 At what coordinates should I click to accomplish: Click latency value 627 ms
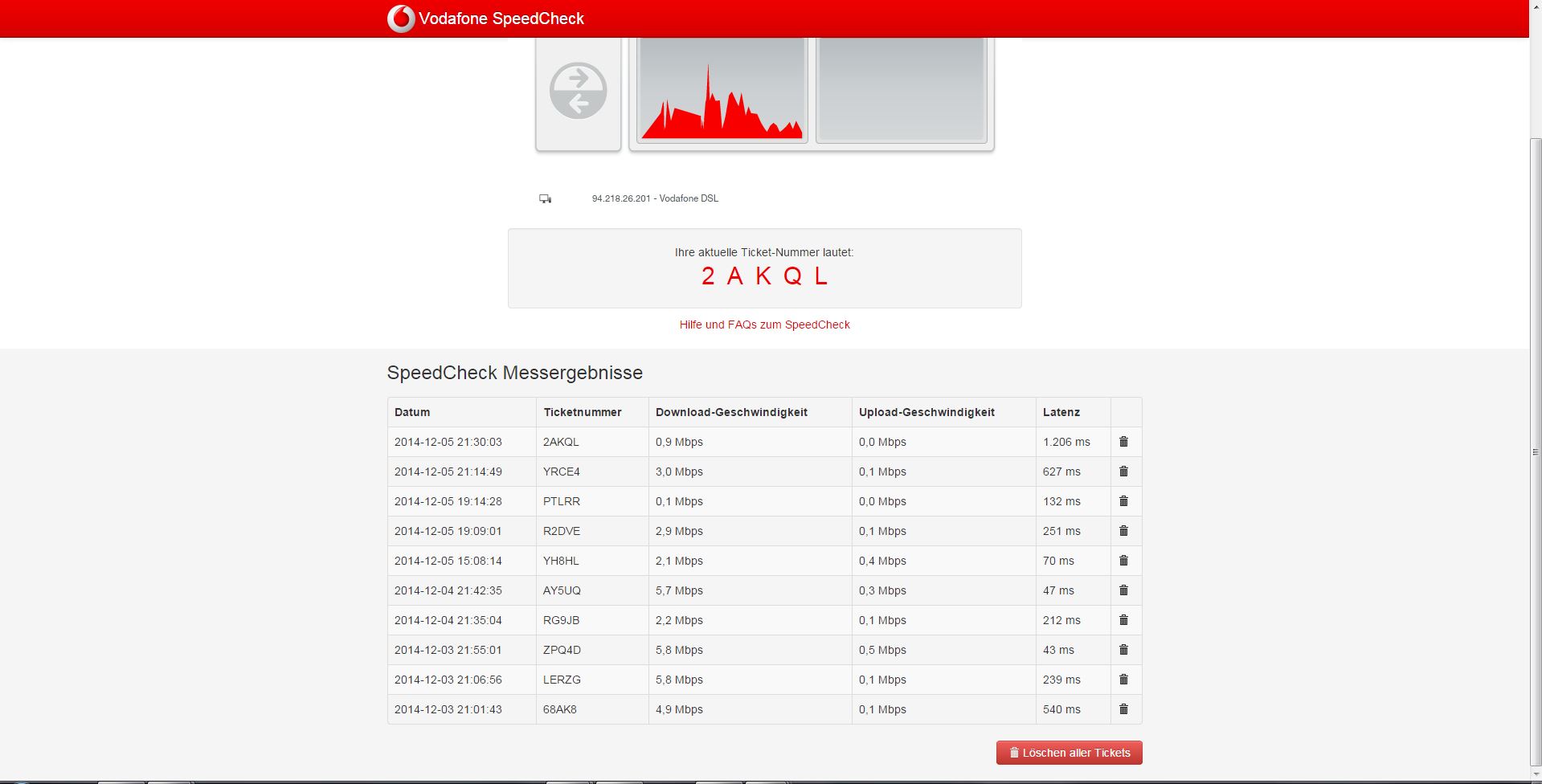(x=1061, y=472)
